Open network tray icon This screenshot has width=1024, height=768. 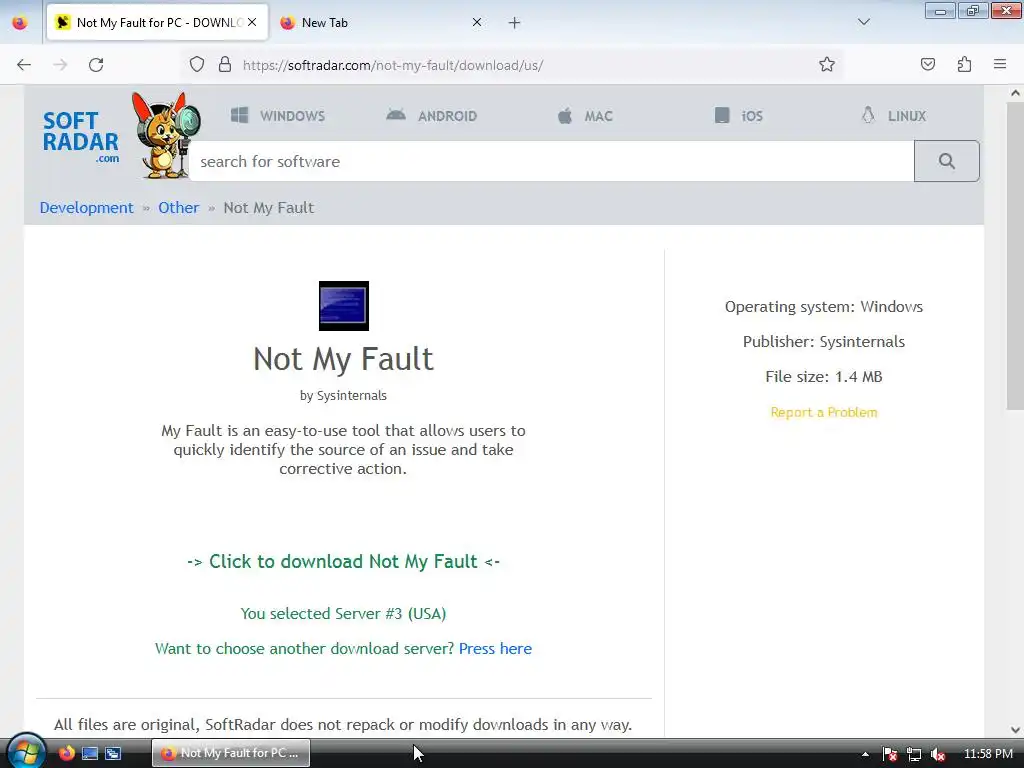pos(914,754)
